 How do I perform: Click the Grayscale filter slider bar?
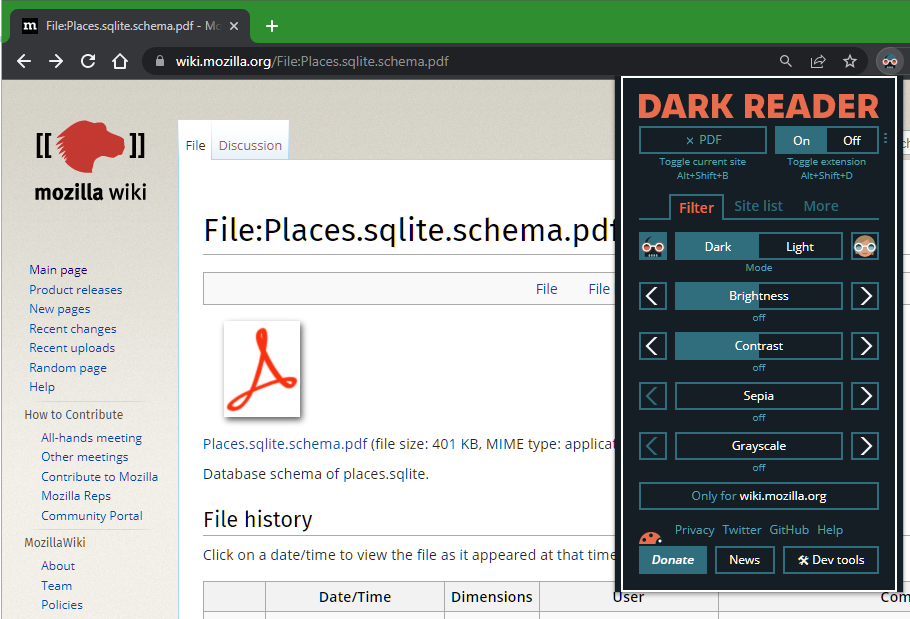click(x=758, y=446)
